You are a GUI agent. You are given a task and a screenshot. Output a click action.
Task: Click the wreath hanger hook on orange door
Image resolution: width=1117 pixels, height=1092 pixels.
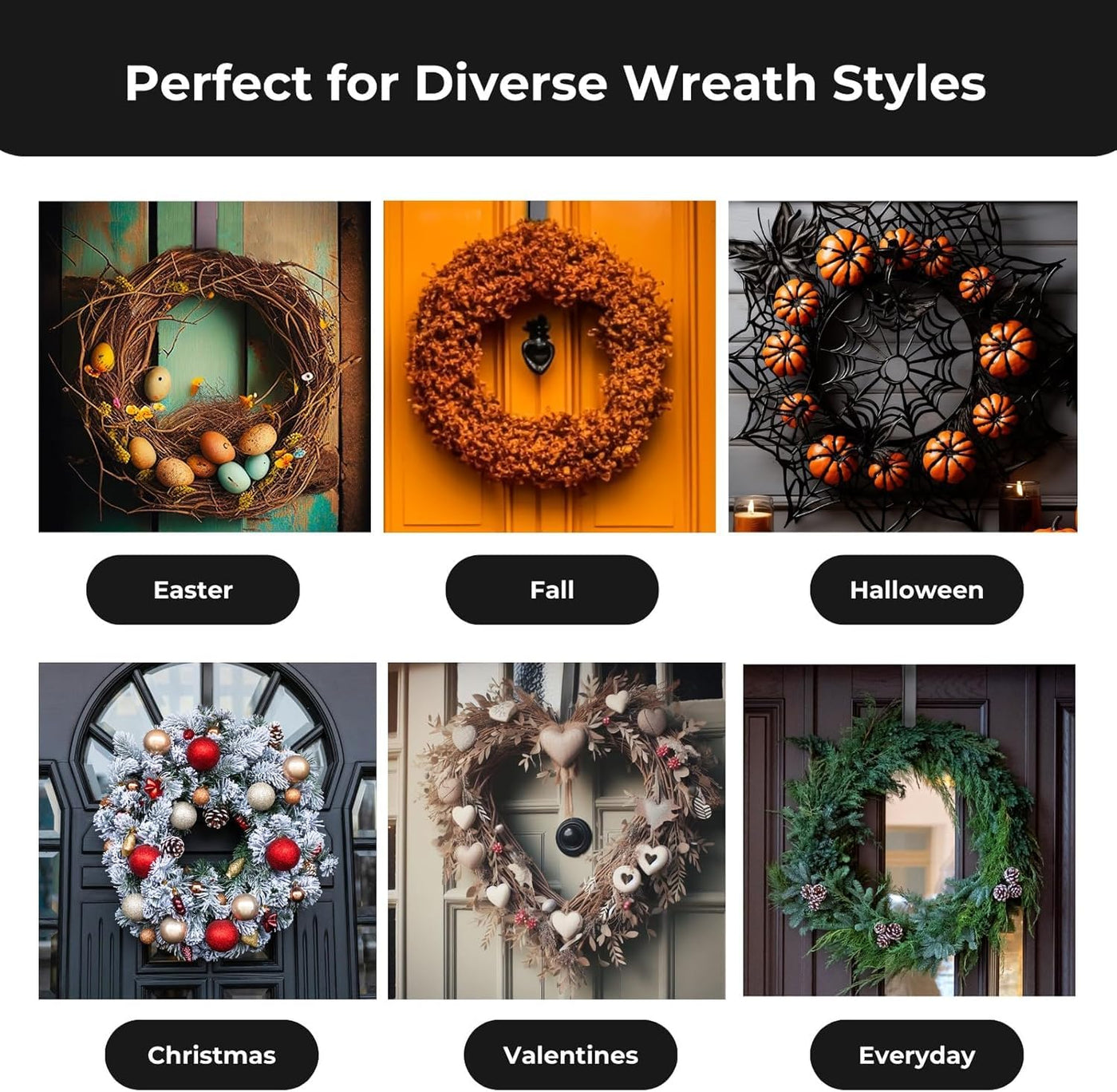[x=537, y=211]
